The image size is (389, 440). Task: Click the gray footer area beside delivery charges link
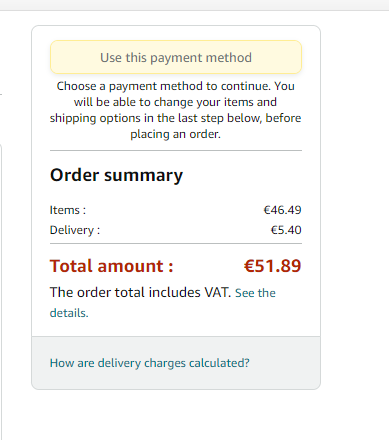click(x=283, y=363)
